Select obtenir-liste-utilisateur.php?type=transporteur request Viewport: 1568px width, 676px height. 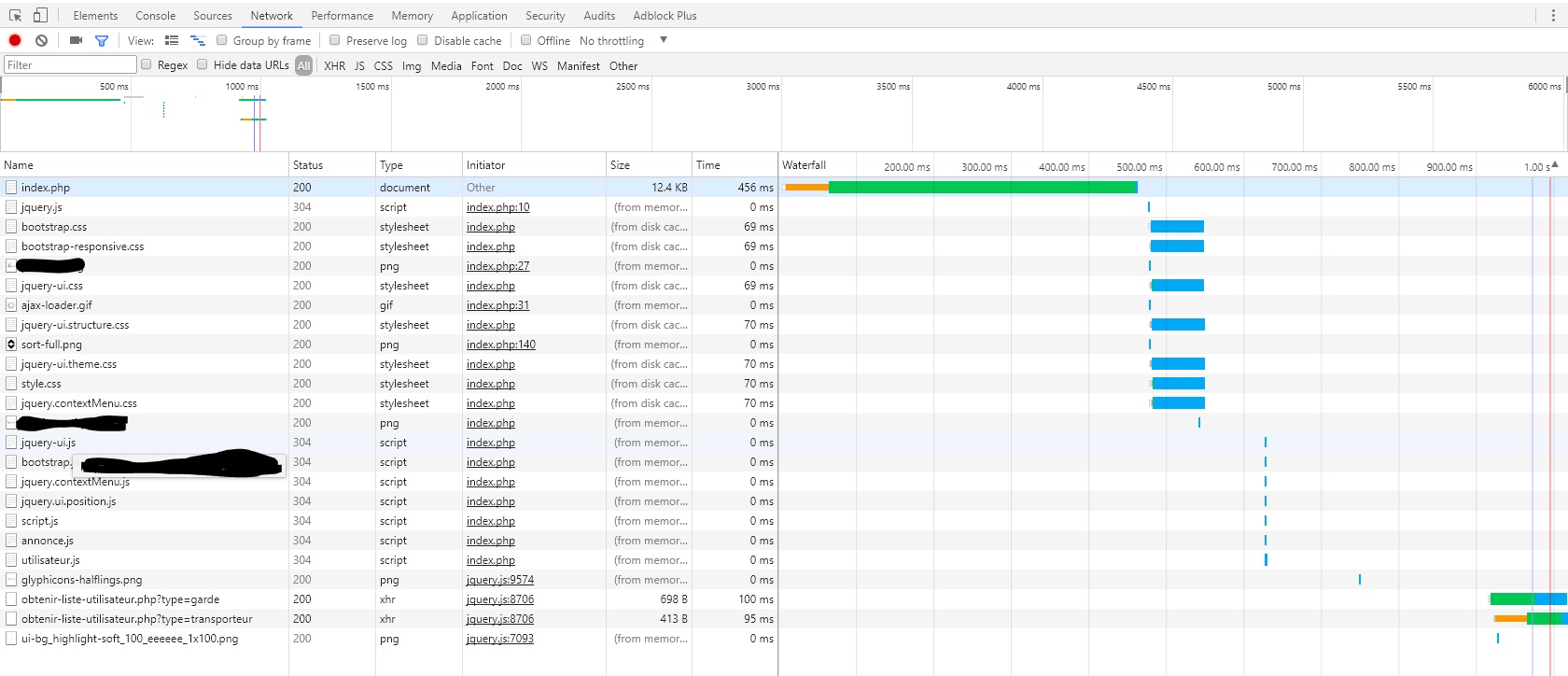[x=388, y=619]
